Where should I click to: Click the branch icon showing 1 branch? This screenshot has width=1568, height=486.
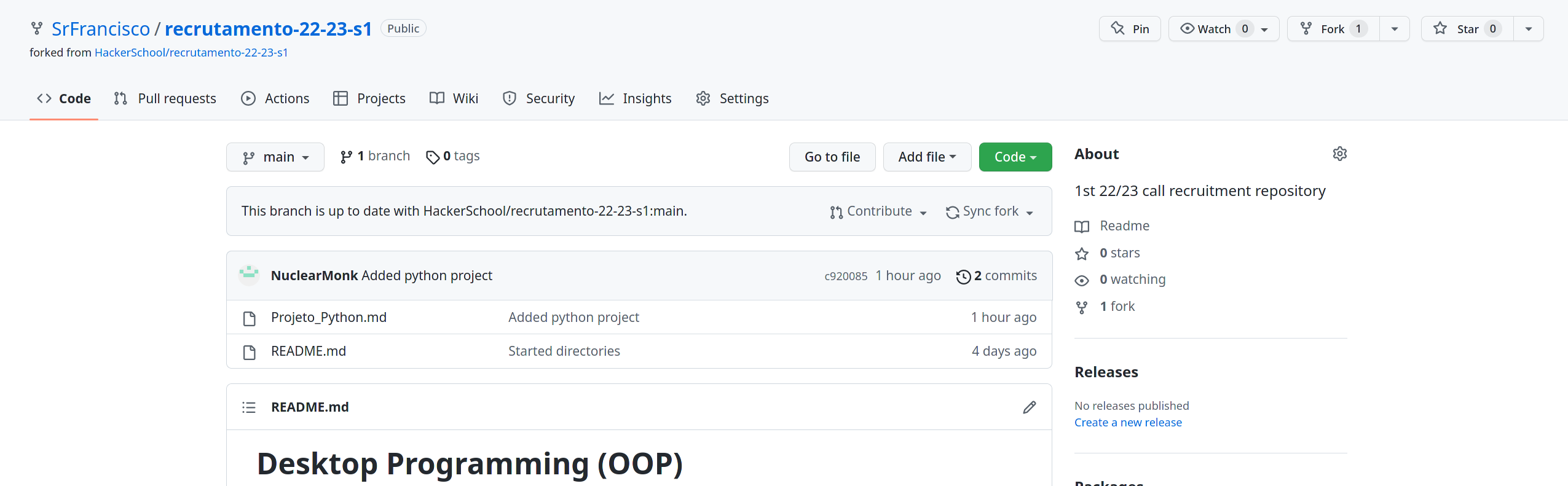click(x=347, y=157)
